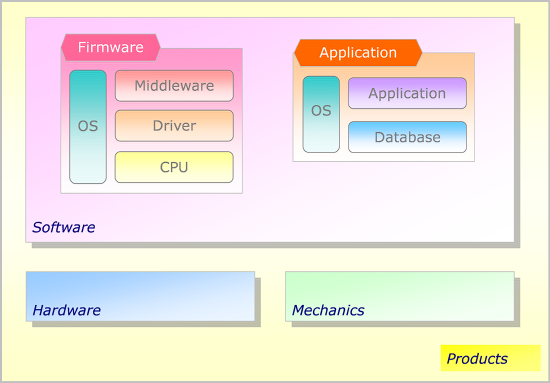Image resolution: width=550 pixels, height=383 pixels.
Task: Click the yellow CPU block
Action: pos(174,167)
